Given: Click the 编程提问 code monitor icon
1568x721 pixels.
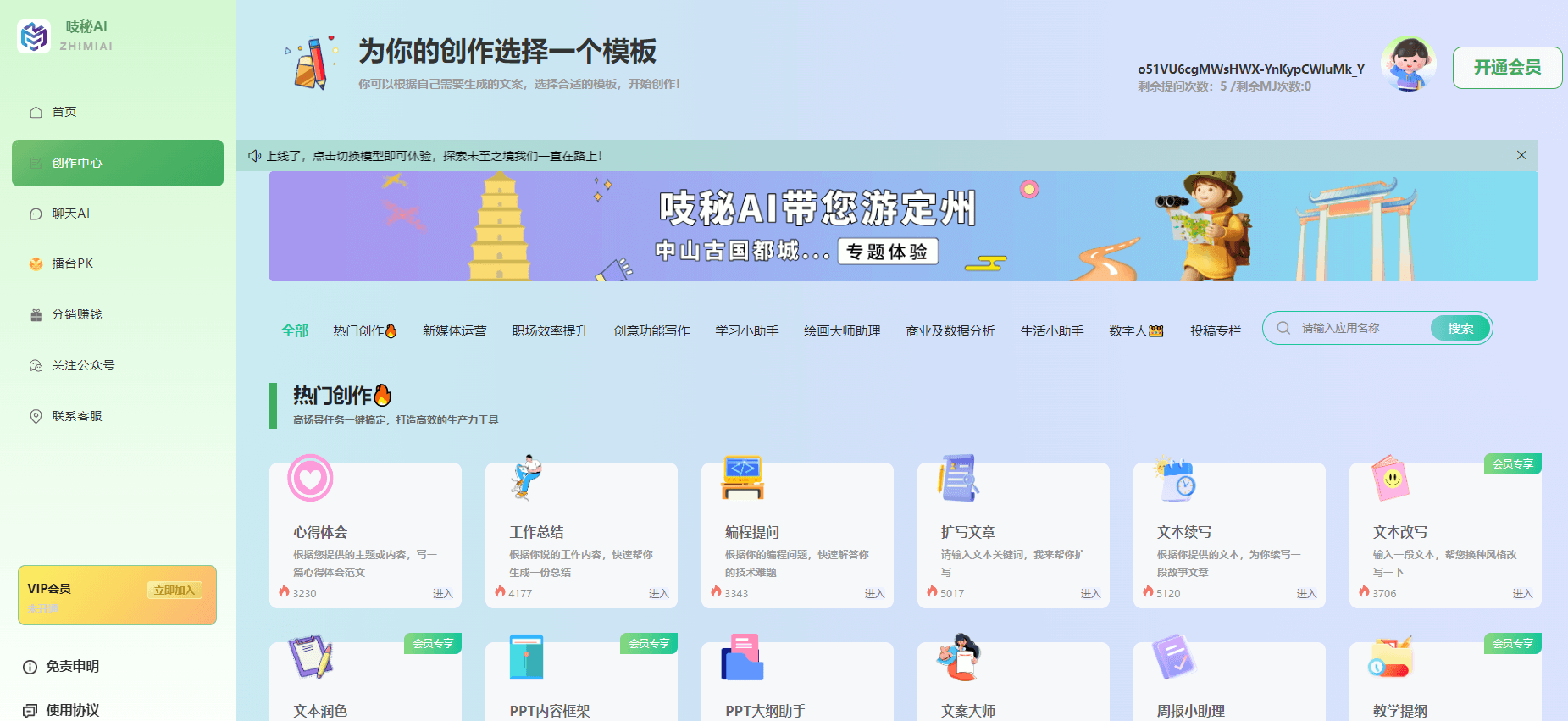Looking at the screenshot, I should (742, 477).
